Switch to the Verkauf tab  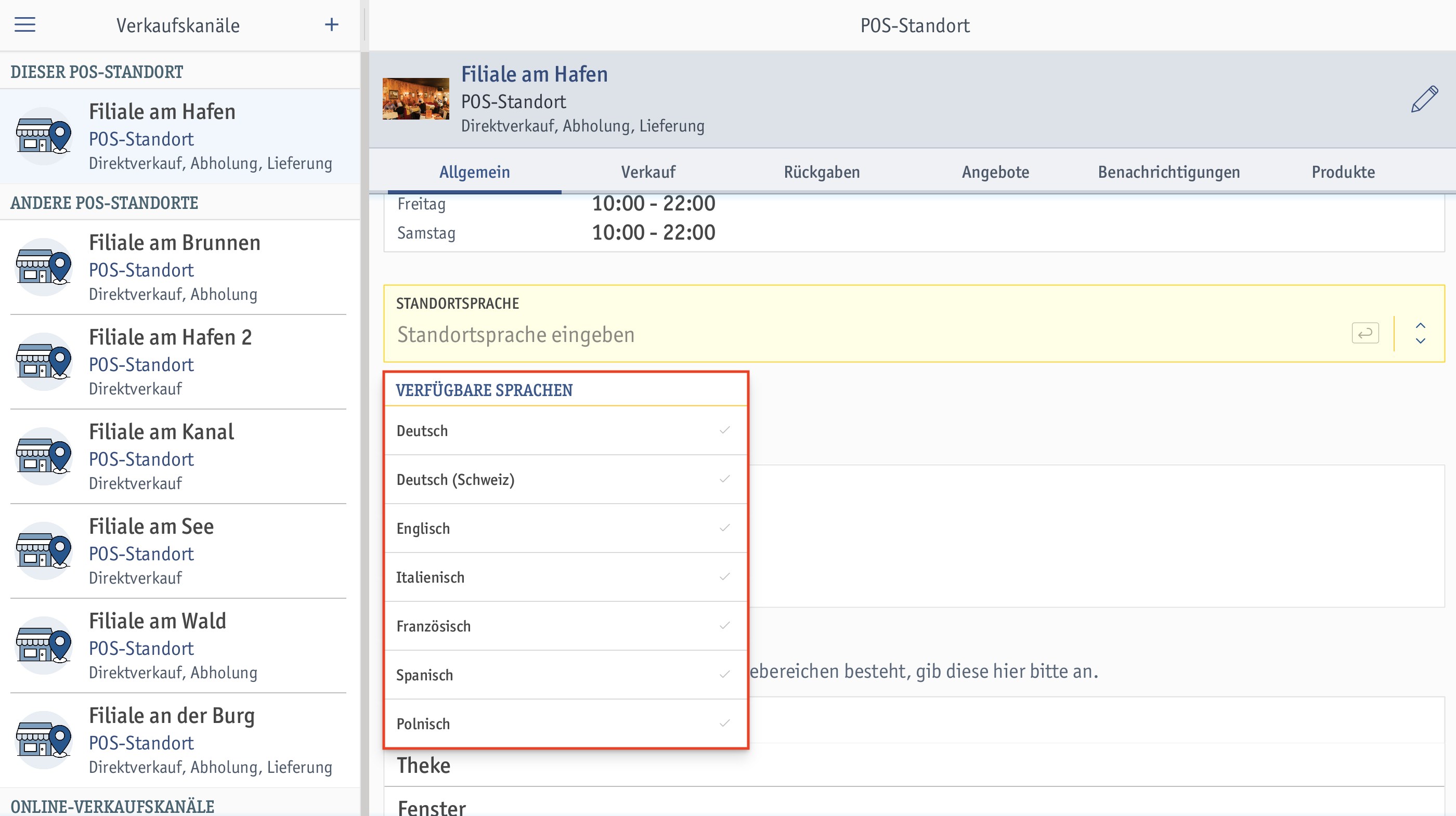648,172
